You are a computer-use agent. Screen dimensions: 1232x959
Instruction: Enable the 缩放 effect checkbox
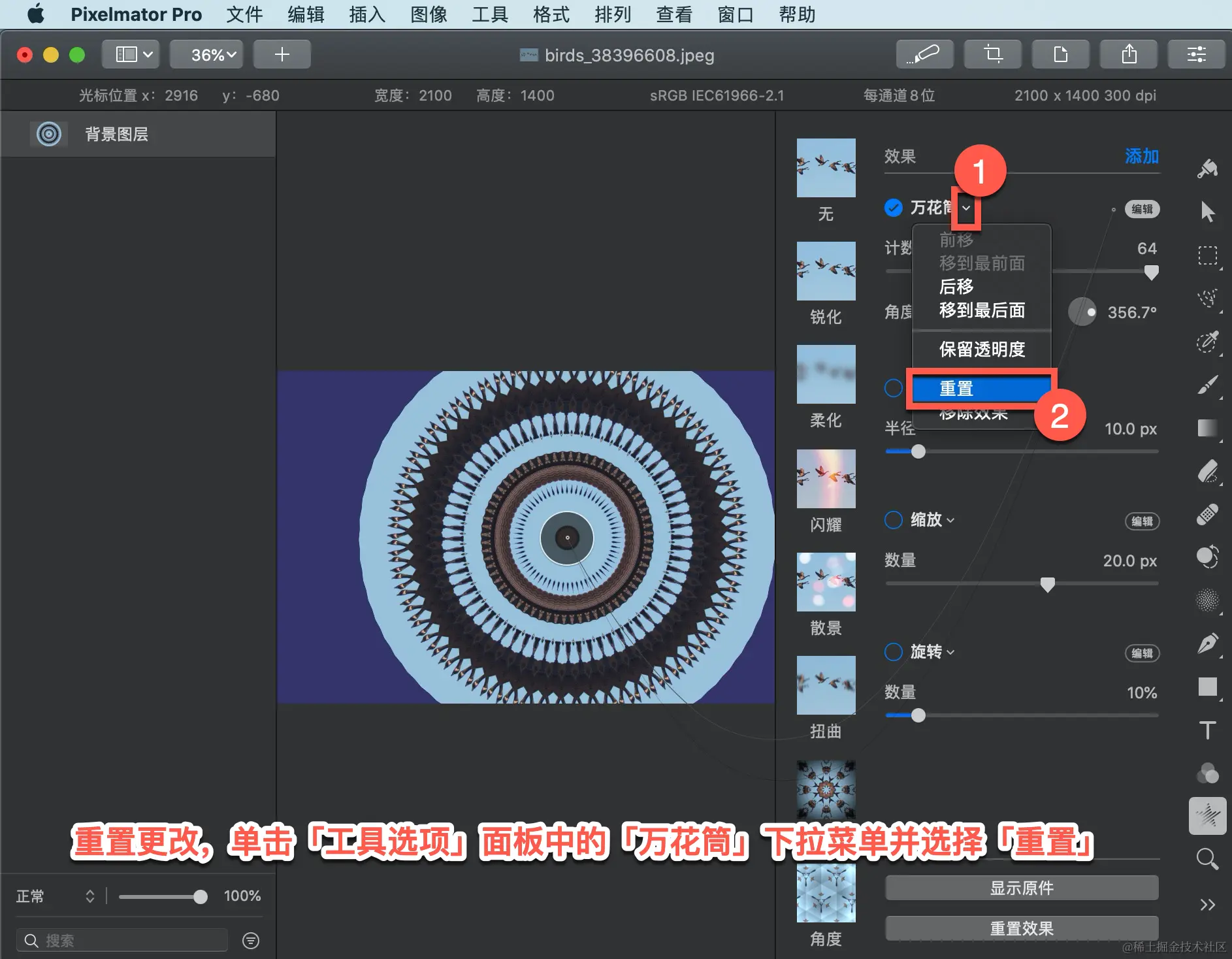(894, 520)
